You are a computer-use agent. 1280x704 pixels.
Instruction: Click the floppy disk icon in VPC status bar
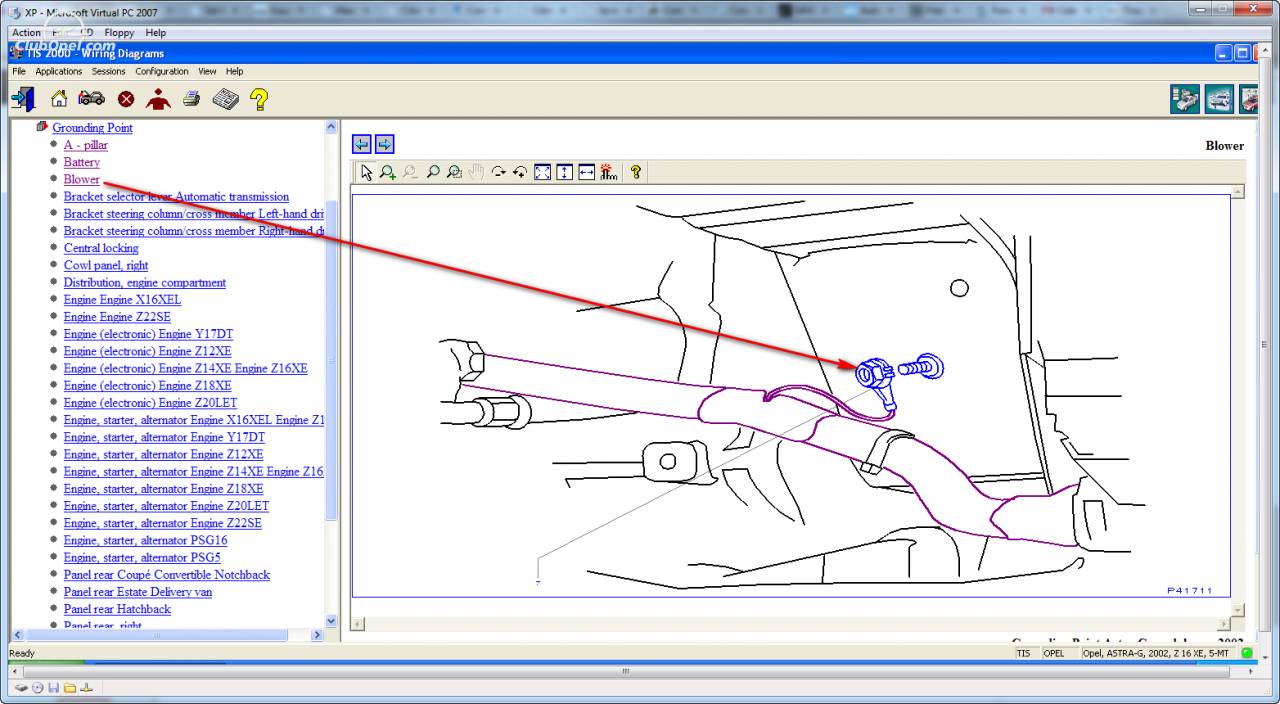[x=53, y=688]
